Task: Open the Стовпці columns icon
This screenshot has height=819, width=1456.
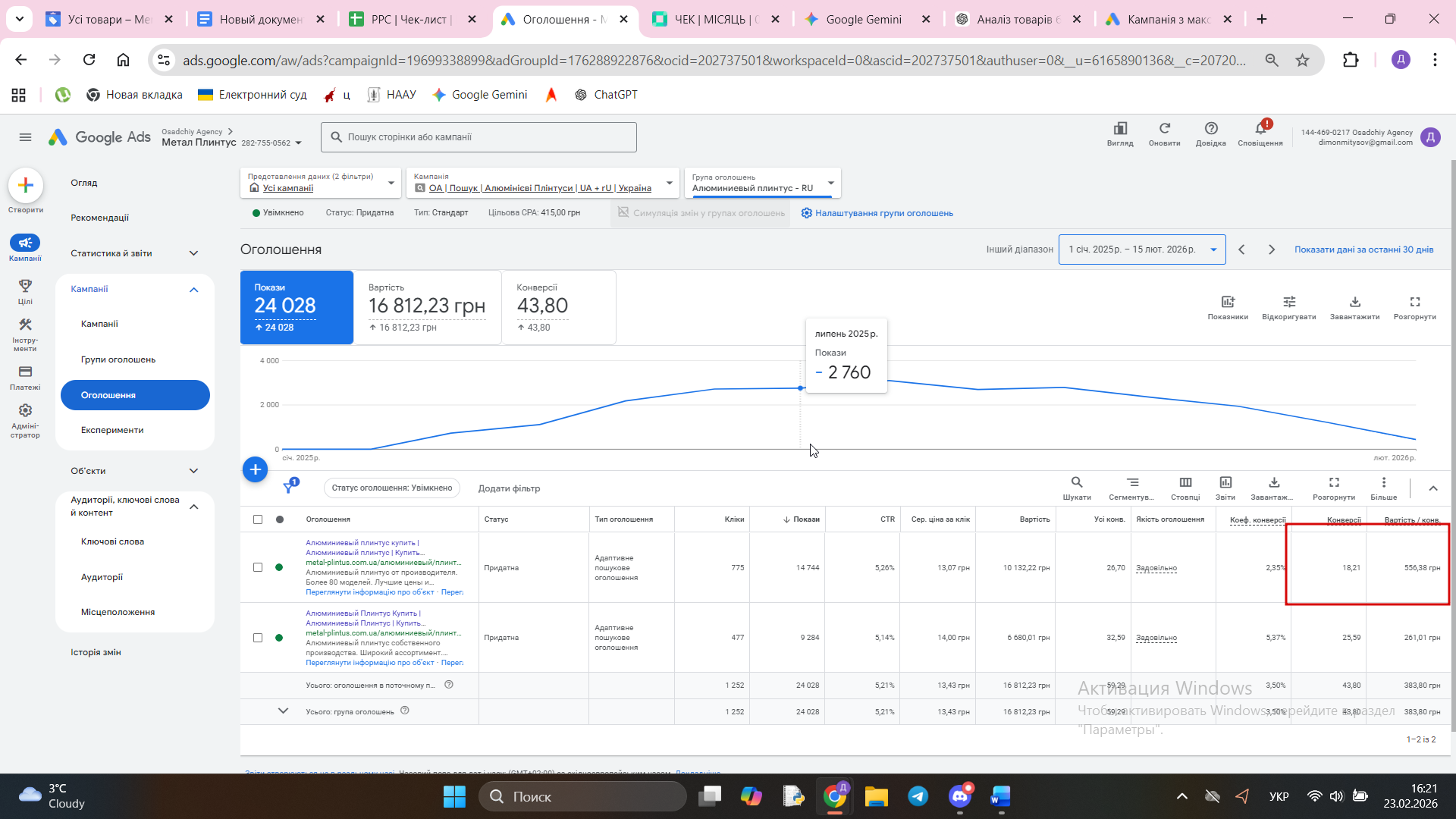Action: [x=1185, y=482]
